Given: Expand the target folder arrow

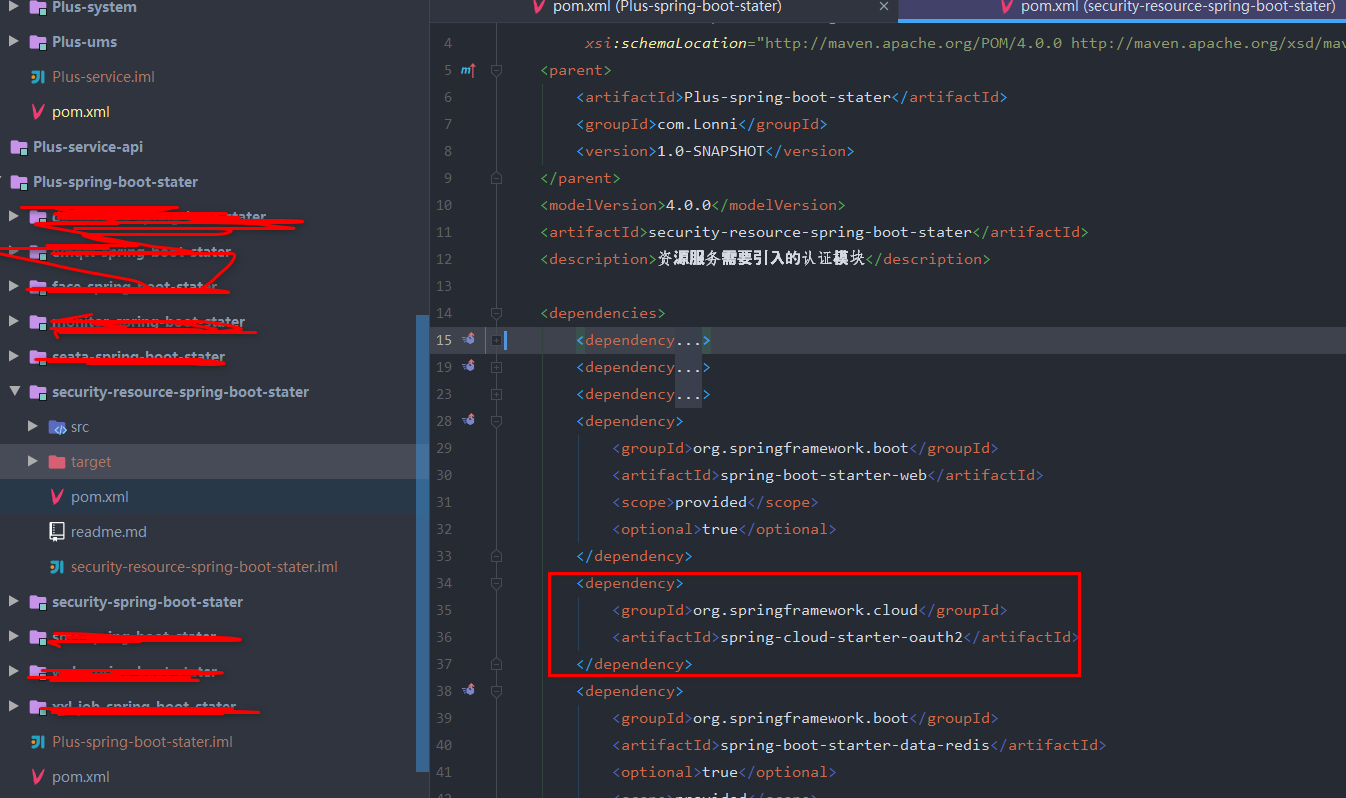Looking at the screenshot, I should click(33, 462).
